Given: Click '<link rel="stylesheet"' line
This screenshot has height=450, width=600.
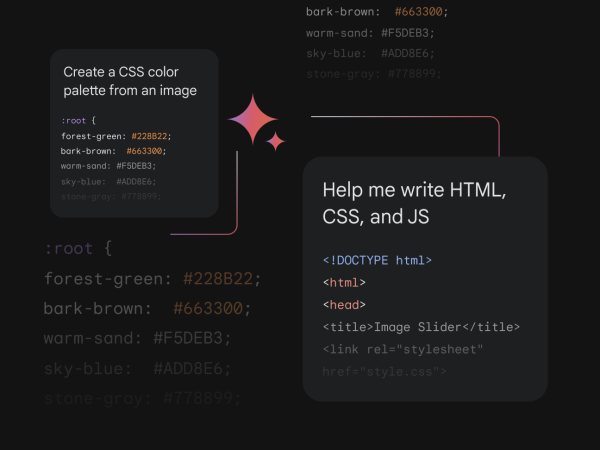Looking at the screenshot, I should coord(403,349).
